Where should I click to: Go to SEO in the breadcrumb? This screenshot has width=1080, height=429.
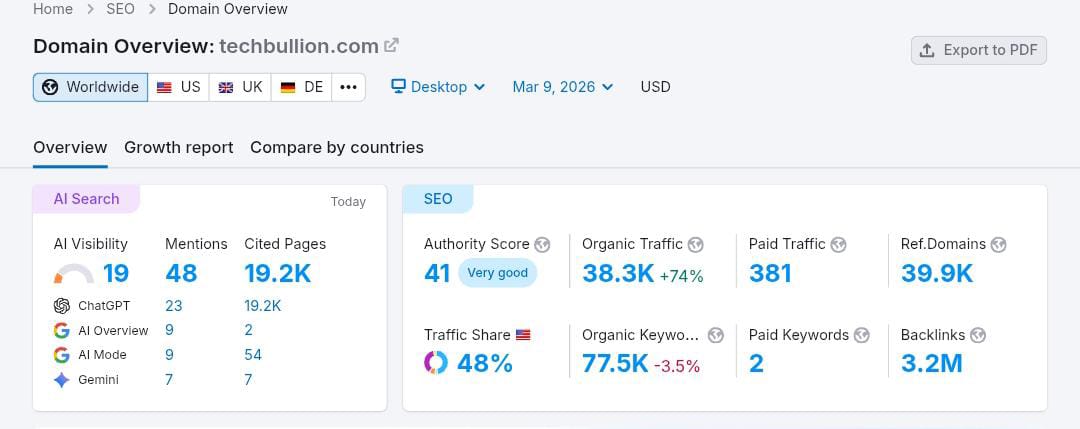(120, 9)
